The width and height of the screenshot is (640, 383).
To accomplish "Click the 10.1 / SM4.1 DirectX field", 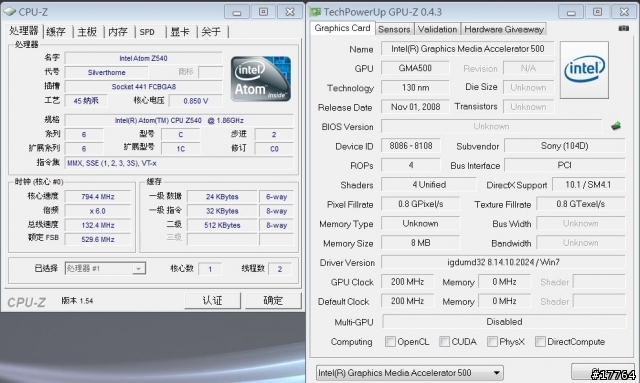I will (588, 185).
